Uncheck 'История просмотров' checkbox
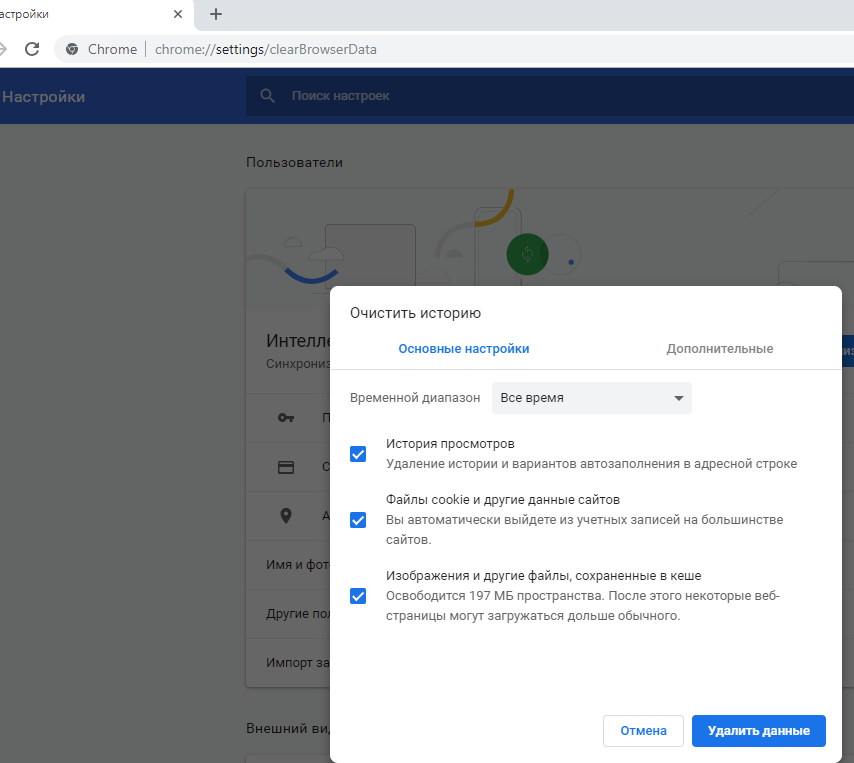 coord(358,454)
